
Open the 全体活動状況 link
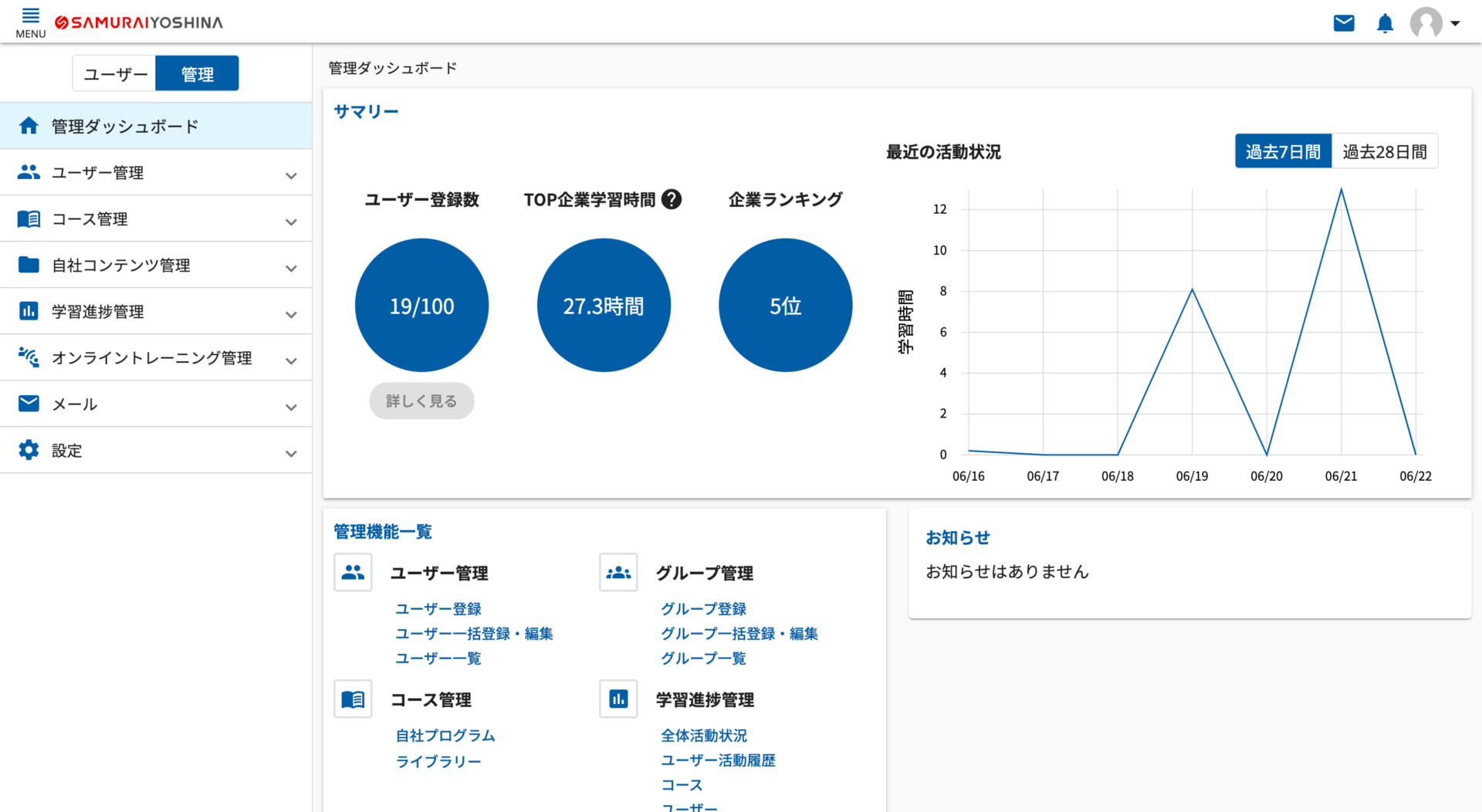(x=704, y=736)
